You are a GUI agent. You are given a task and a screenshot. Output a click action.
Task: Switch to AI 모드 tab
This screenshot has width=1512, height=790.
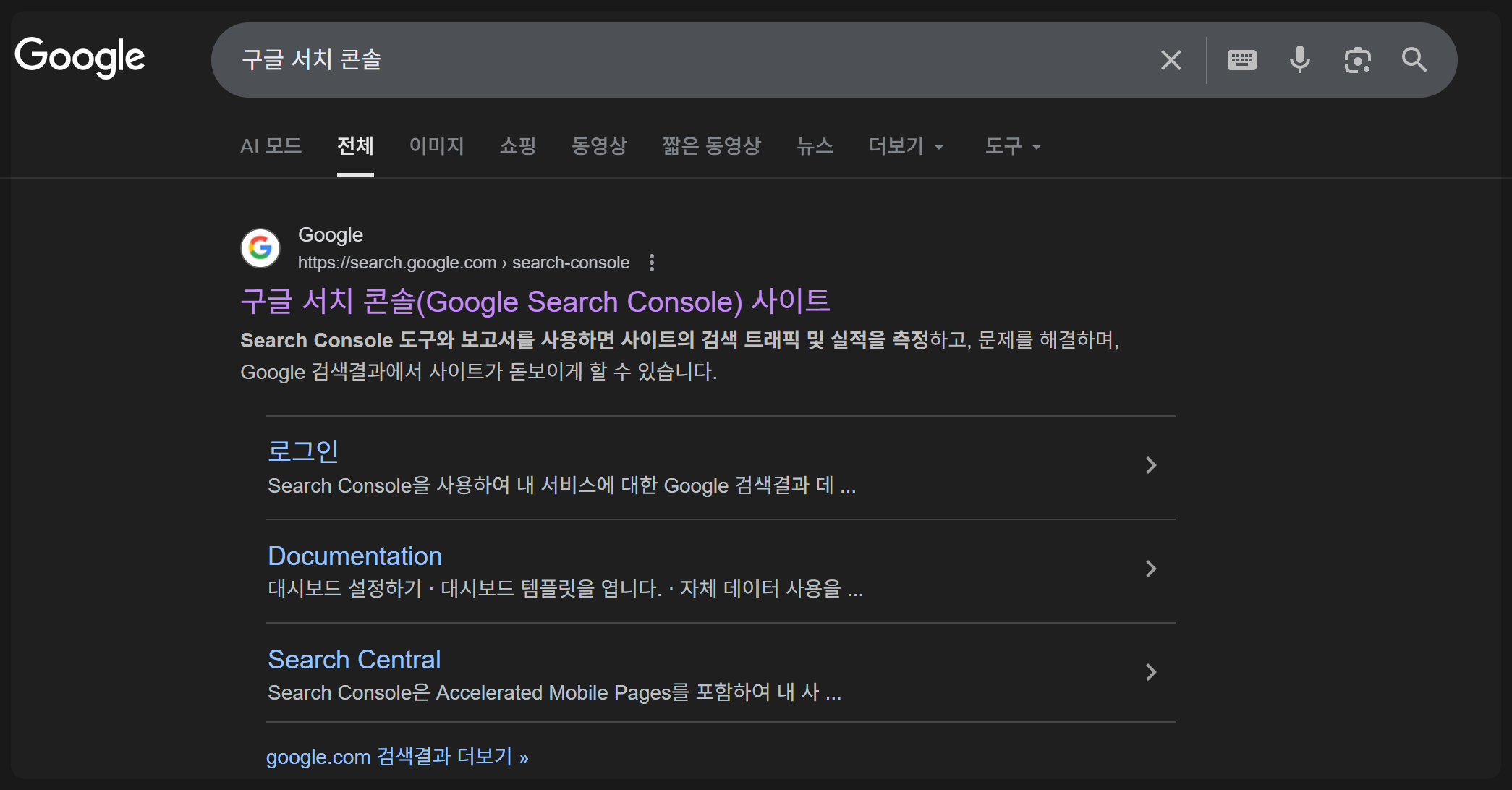tap(271, 146)
